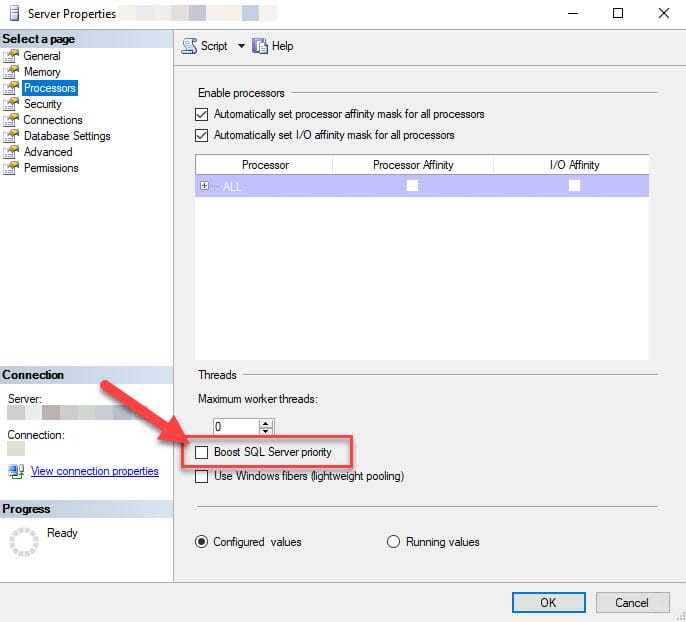
Task: Enable Use Windows fibers lightweight pooling
Action: (201, 476)
